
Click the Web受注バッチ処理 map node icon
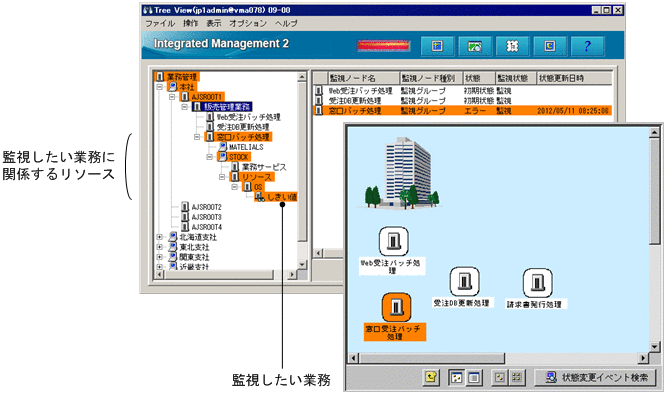[394, 241]
